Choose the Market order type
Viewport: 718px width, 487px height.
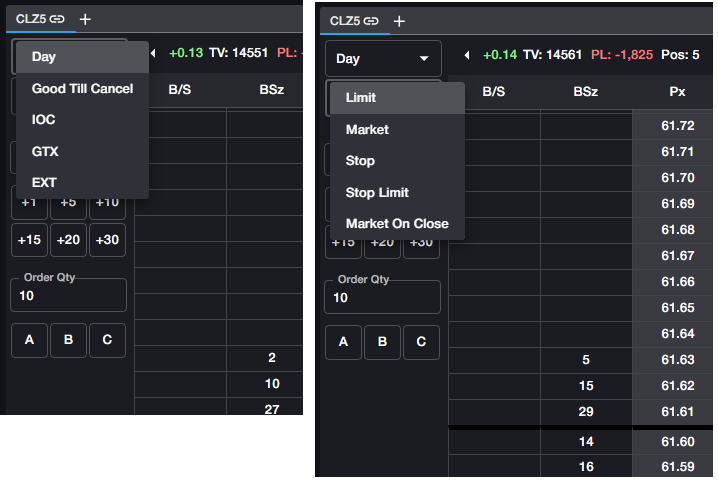click(x=367, y=129)
